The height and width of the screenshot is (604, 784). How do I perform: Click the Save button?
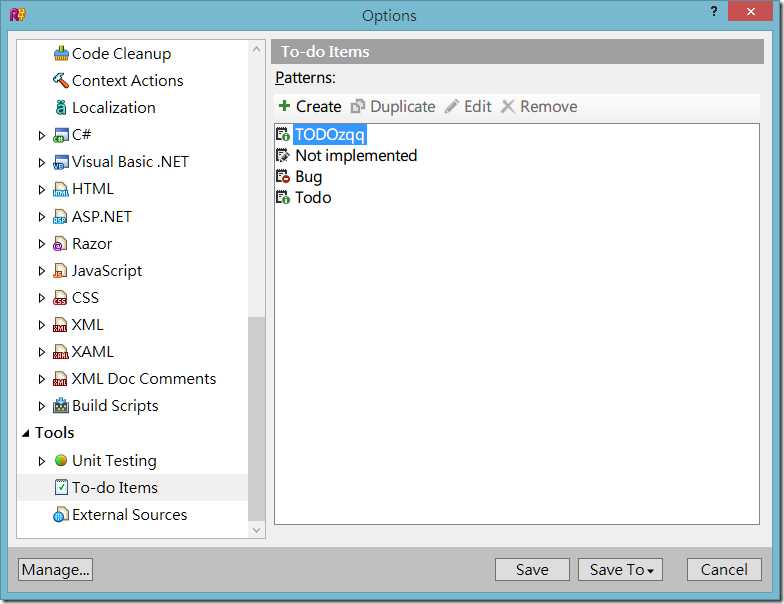point(532,570)
